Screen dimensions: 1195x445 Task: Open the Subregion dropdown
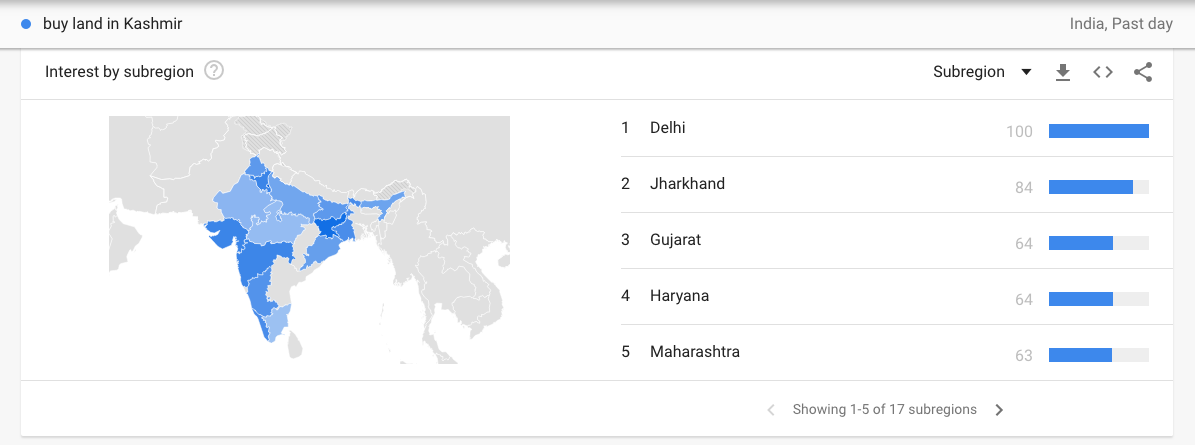coord(982,72)
